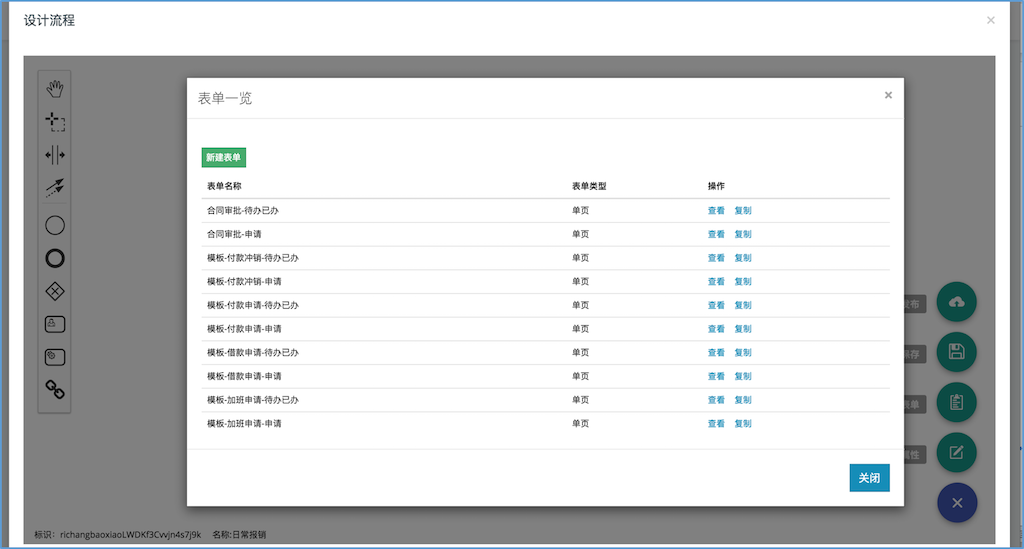This screenshot has width=1024, height=549.
Task: Click 复制 for 合同审批-申请
Action: (x=743, y=234)
